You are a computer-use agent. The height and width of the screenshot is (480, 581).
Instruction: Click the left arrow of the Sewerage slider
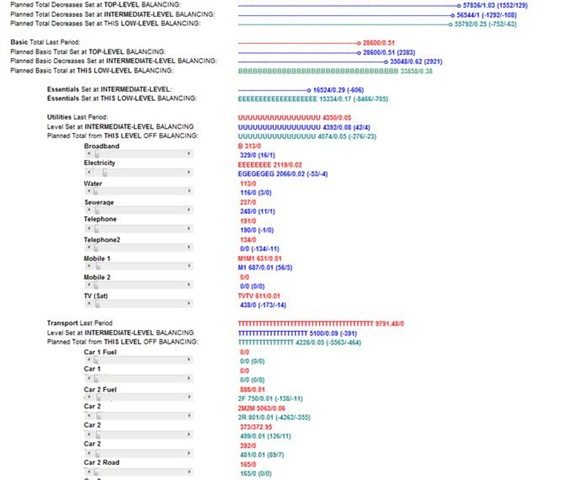point(89,210)
